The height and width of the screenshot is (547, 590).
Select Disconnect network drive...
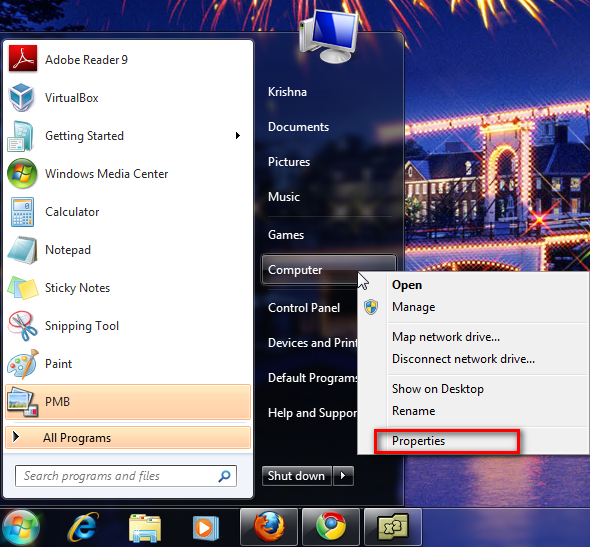point(463,359)
